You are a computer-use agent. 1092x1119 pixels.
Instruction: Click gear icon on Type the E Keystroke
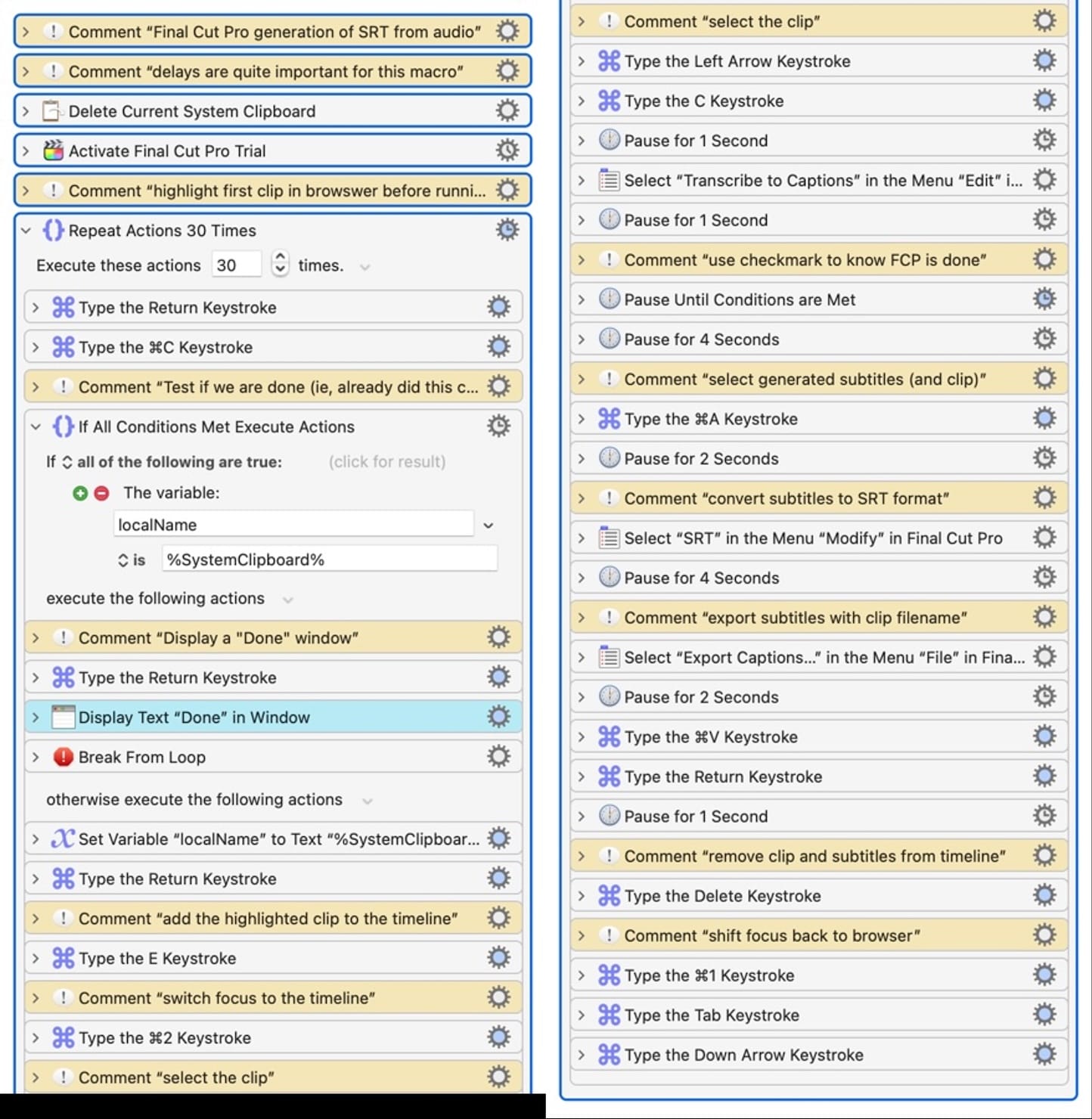pos(498,958)
